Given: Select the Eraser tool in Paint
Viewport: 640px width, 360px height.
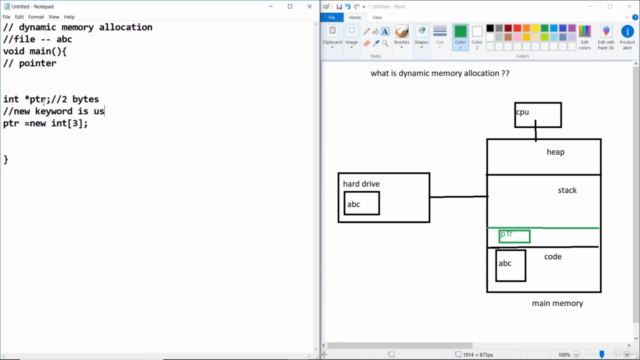Looking at the screenshot, I should click(x=366, y=43).
